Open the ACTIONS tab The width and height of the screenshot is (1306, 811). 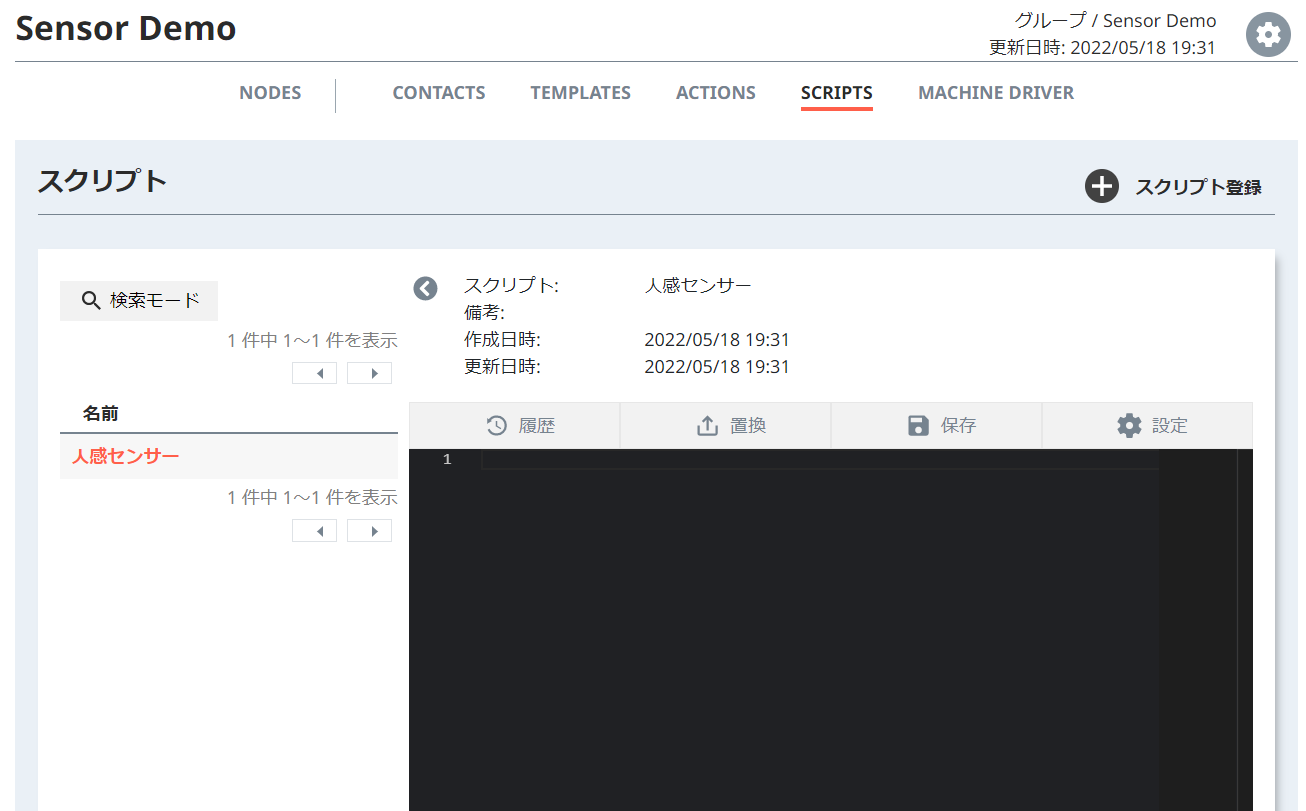[715, 92]
